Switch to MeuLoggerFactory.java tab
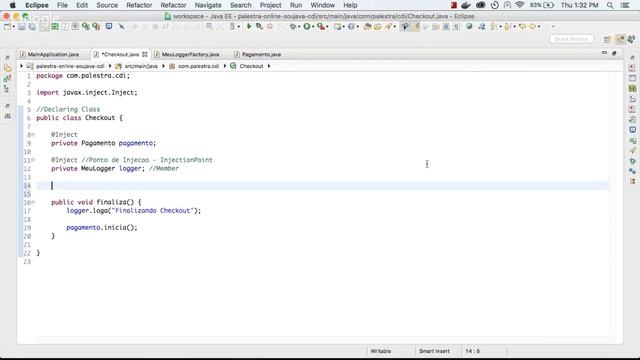 [x=190, y=54]
